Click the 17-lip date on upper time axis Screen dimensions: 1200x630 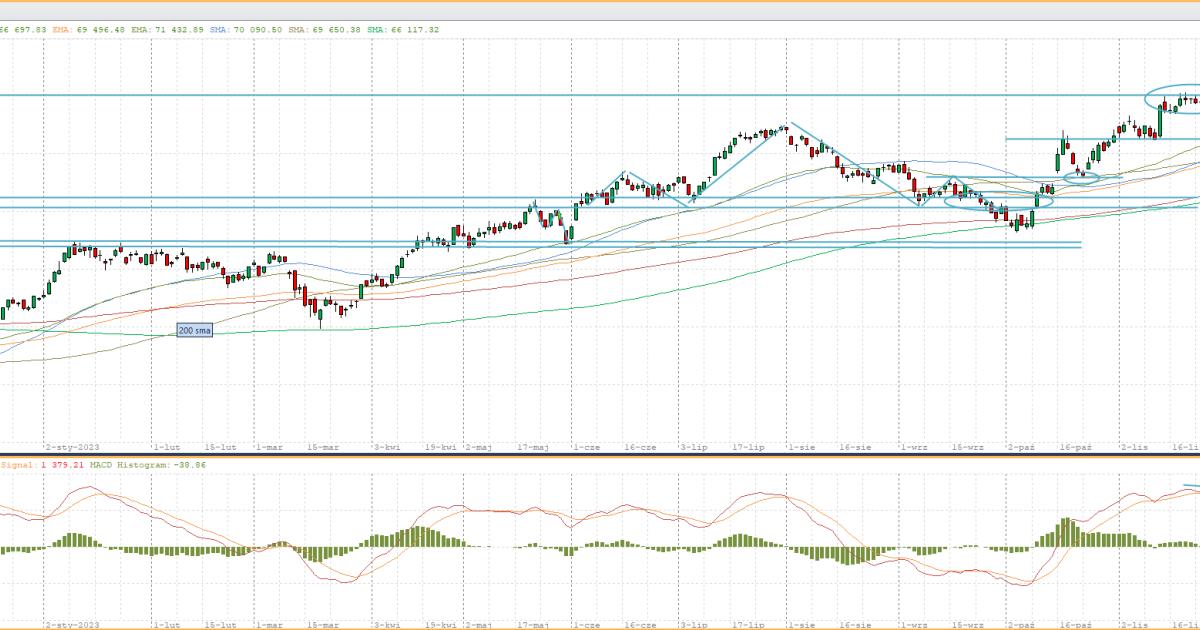749,449
